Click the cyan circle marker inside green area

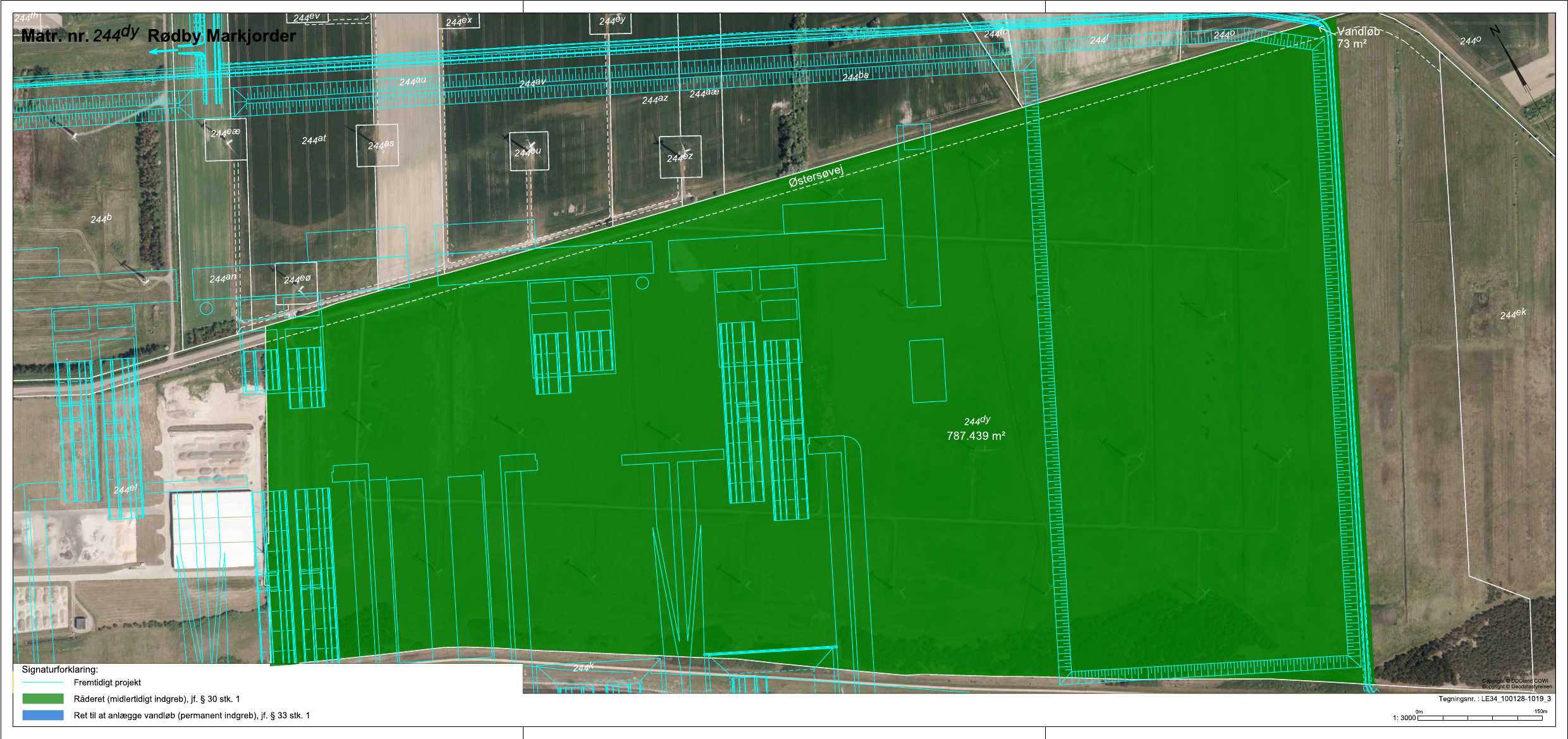click(642, 283)
